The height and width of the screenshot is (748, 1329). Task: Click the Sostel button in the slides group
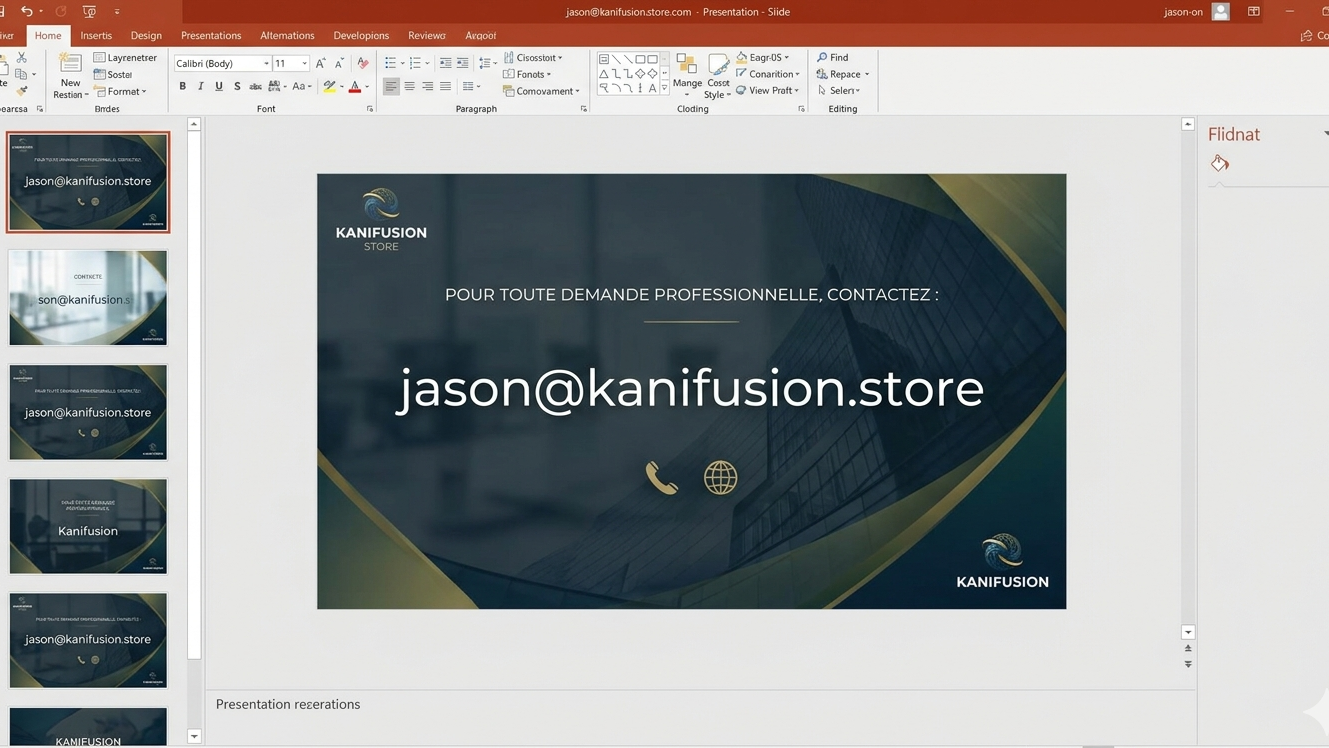coord(113,75)
